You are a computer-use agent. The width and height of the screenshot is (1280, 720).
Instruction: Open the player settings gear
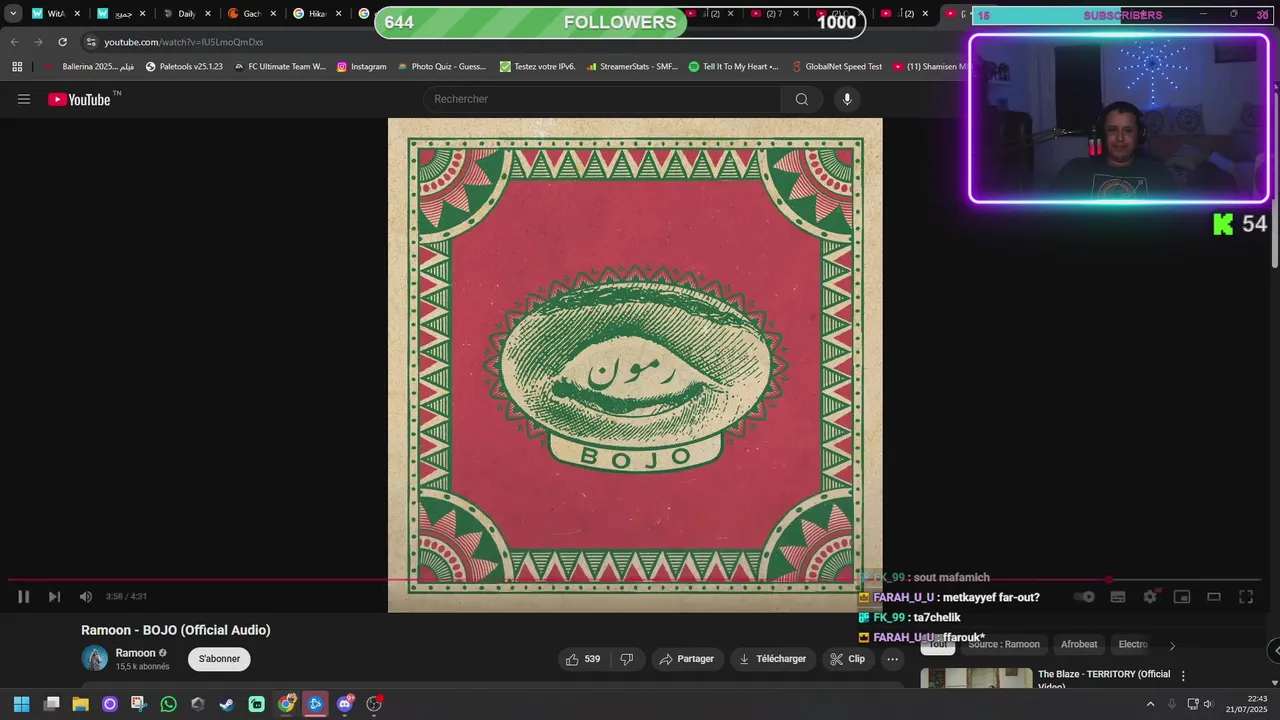(1150, 597)
